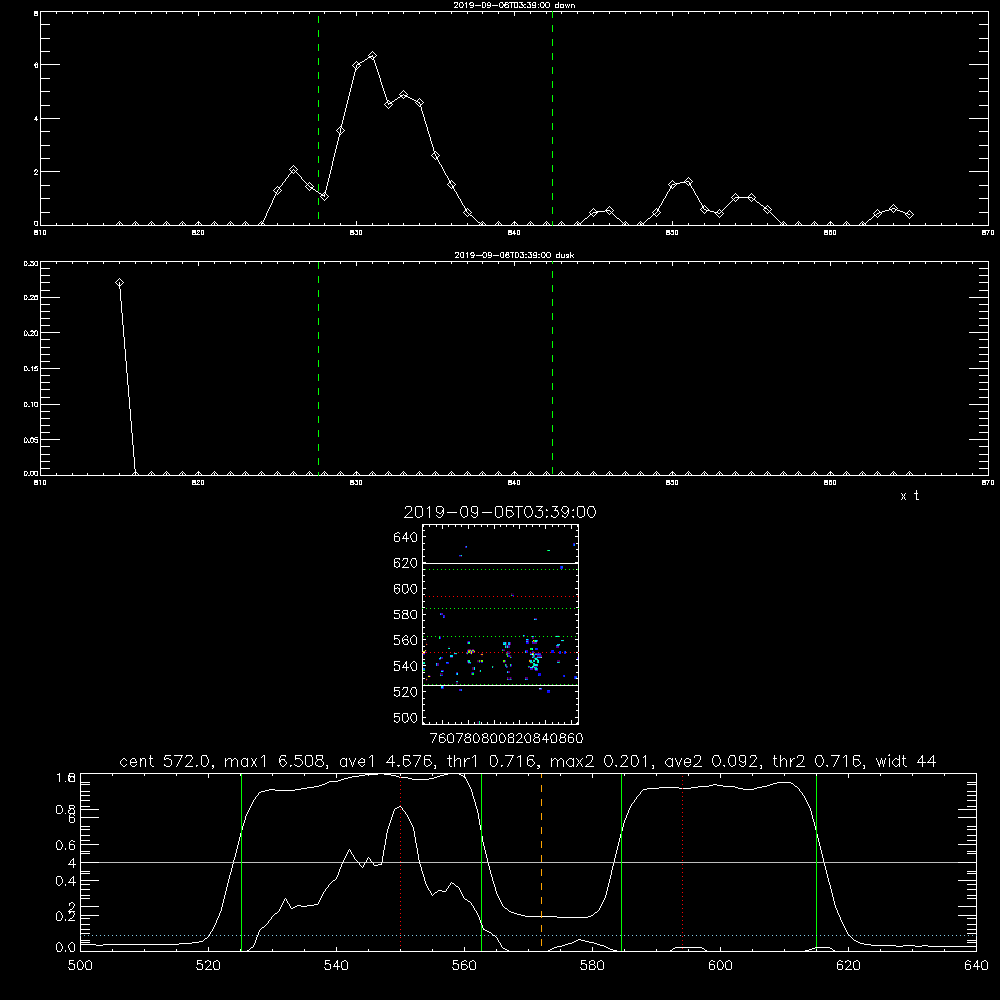Click the '540' label on heatmap y-axis
The height and width of the screenshot is (1000, 1000).
[x=406, y=666]
